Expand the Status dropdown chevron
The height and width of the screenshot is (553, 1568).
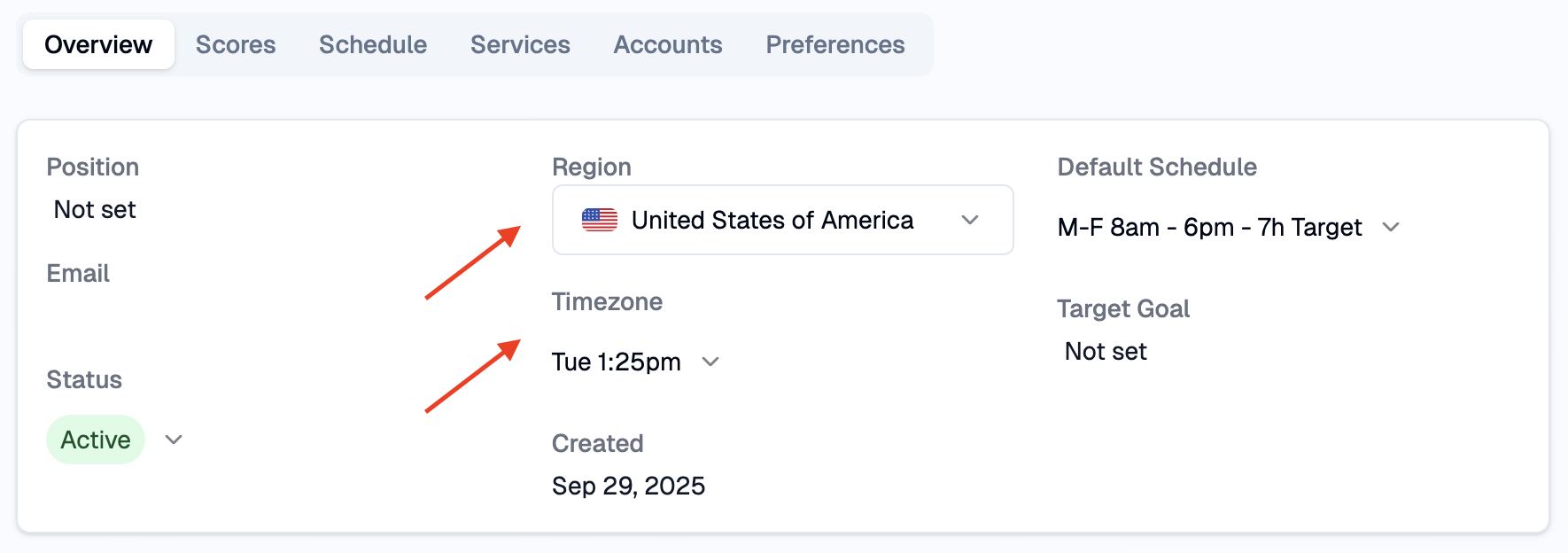(x=174, y=440)
